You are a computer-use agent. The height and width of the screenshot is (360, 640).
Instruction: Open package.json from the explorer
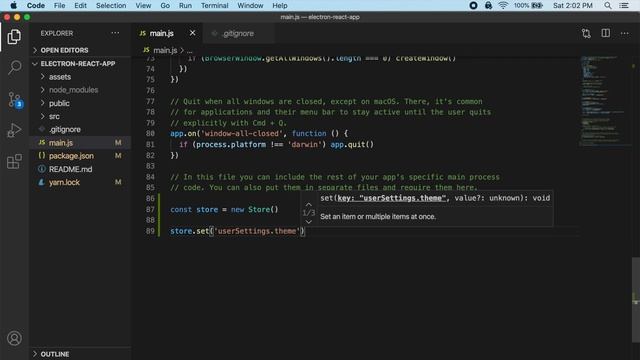coord(71,156)
